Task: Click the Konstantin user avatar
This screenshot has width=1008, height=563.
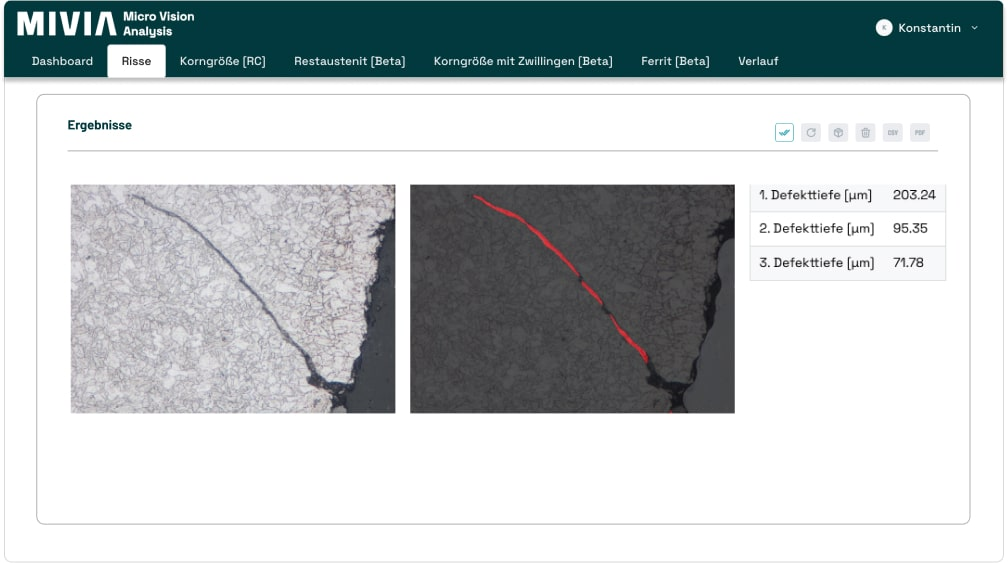Action: point(883,28)
